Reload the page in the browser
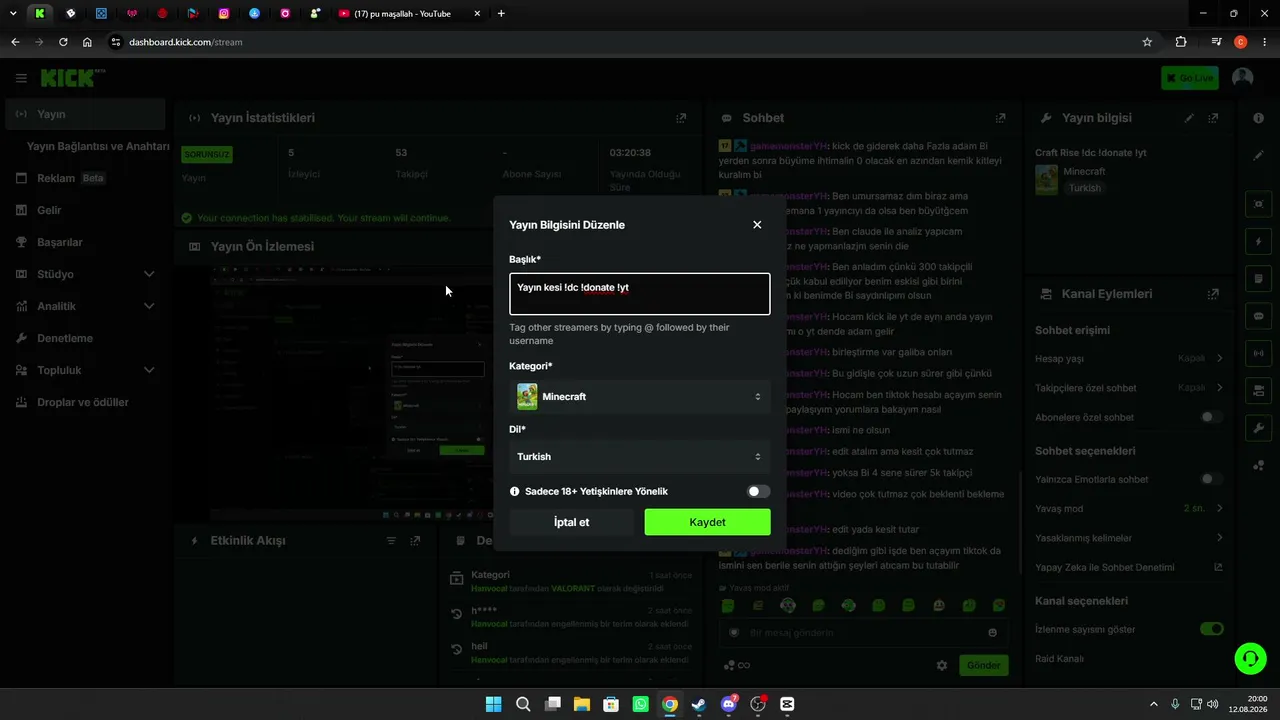1280x720 pixels. tap(63, 42)
